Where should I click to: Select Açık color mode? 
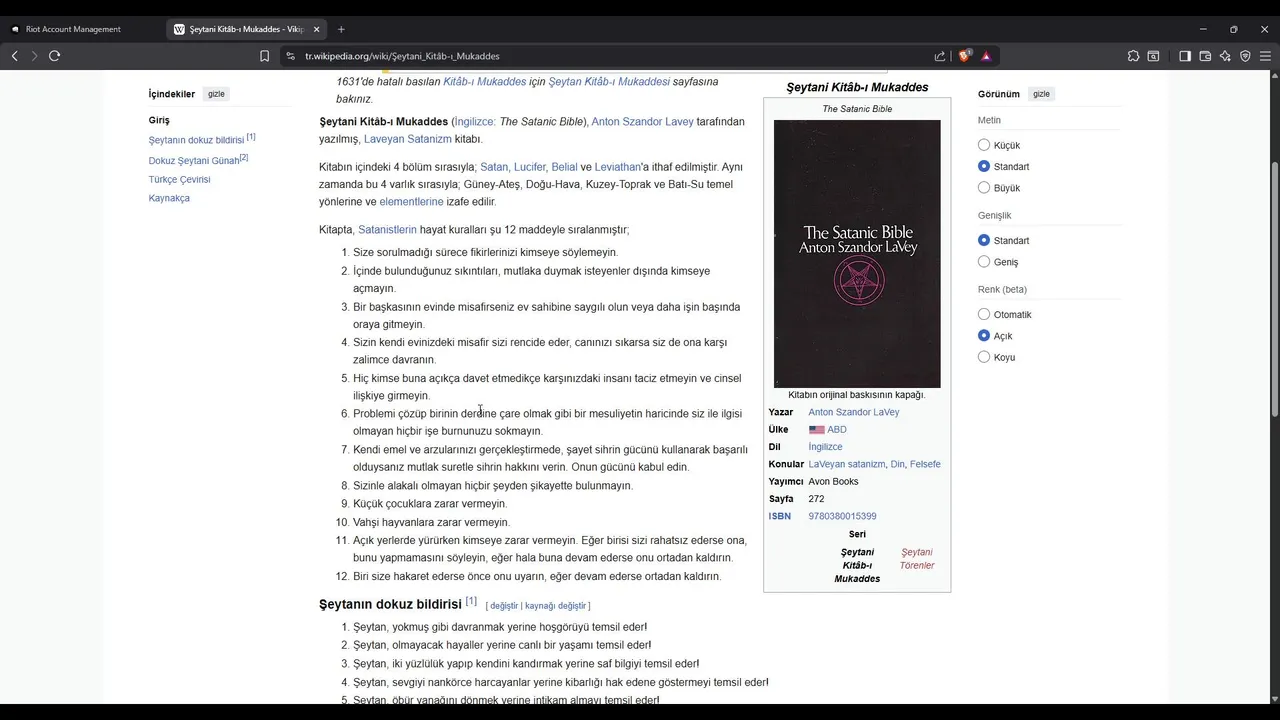click(984, 335)
